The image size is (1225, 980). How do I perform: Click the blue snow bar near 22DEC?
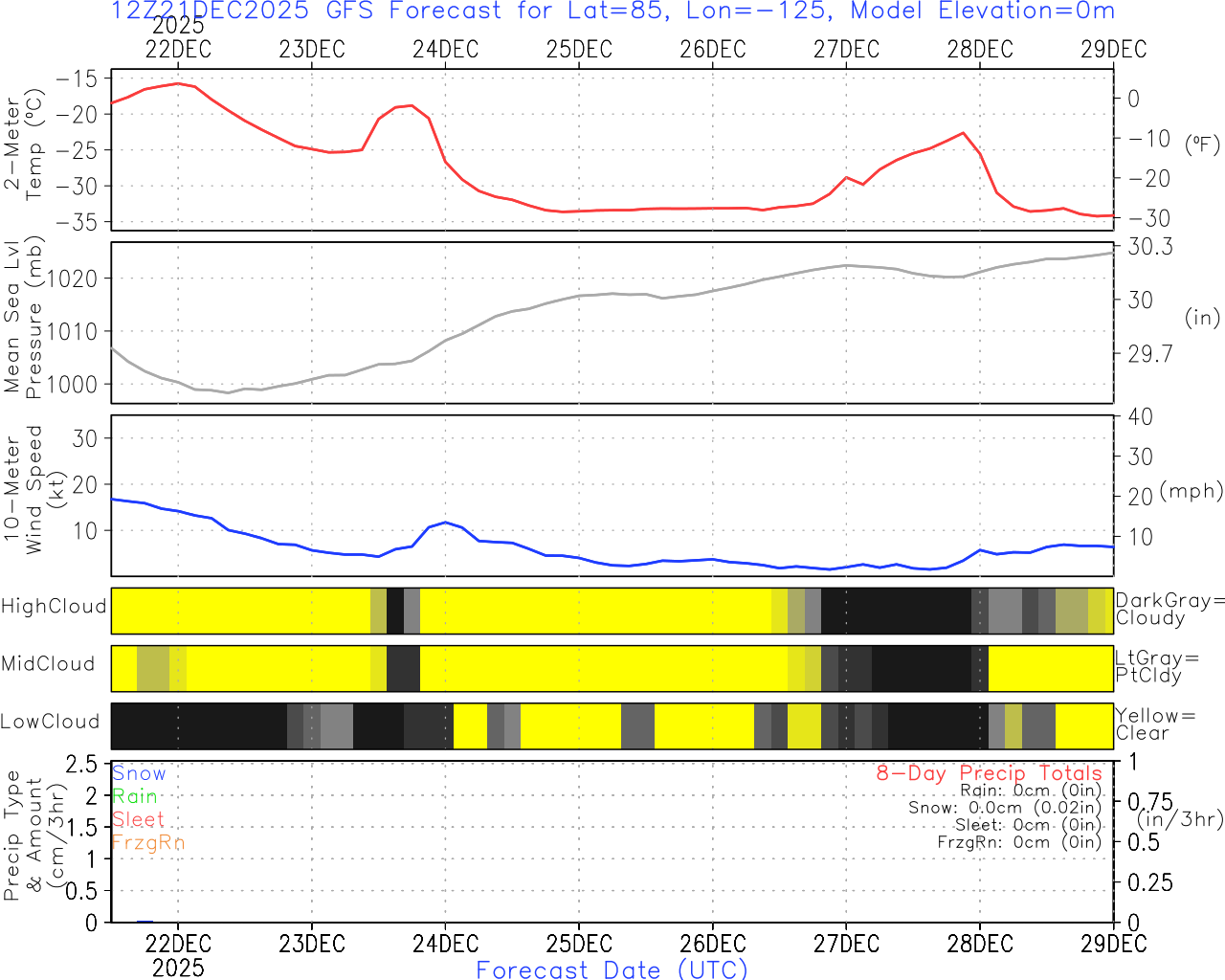[145, 922]
